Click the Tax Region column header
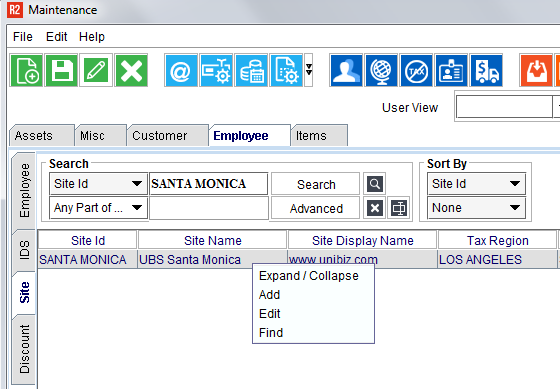This screenshot has width=560, height=389. point(498,240)
